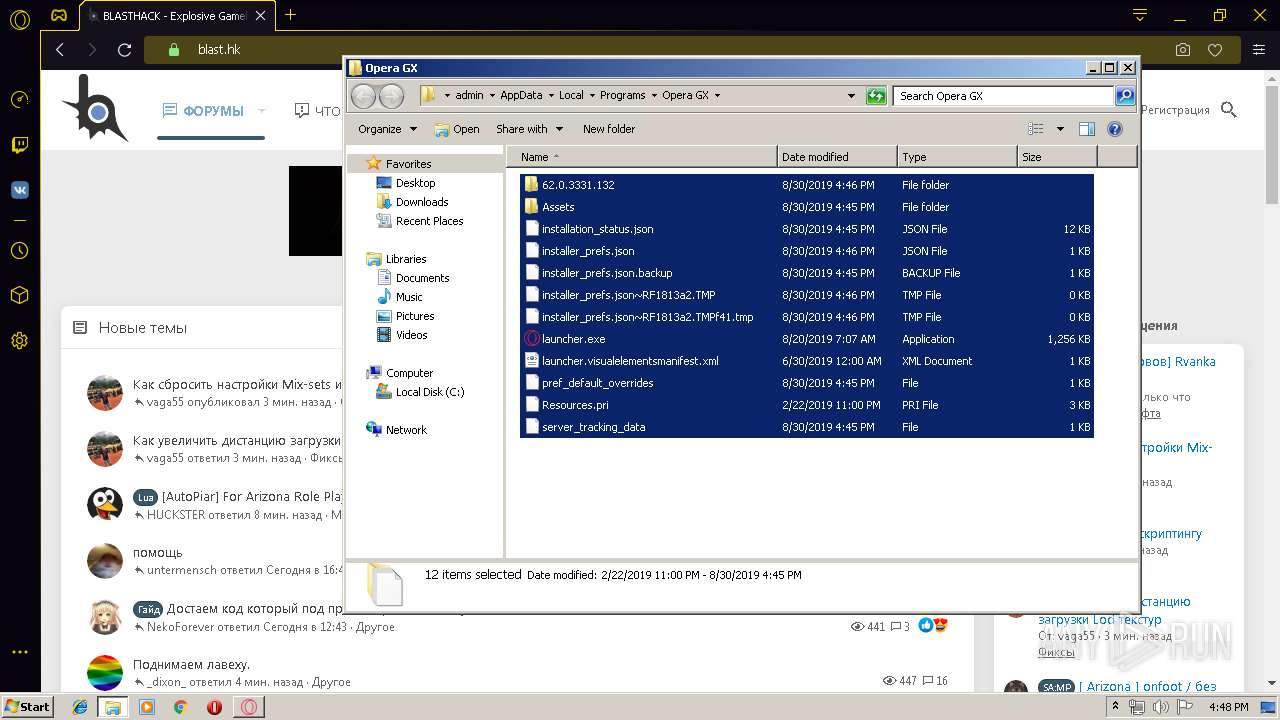The width and height of the screenshot is (1280, 720).
Task: Expand Opera GX breadcrumb arrow
Action: pyautogui.click(x=717, y=96)
